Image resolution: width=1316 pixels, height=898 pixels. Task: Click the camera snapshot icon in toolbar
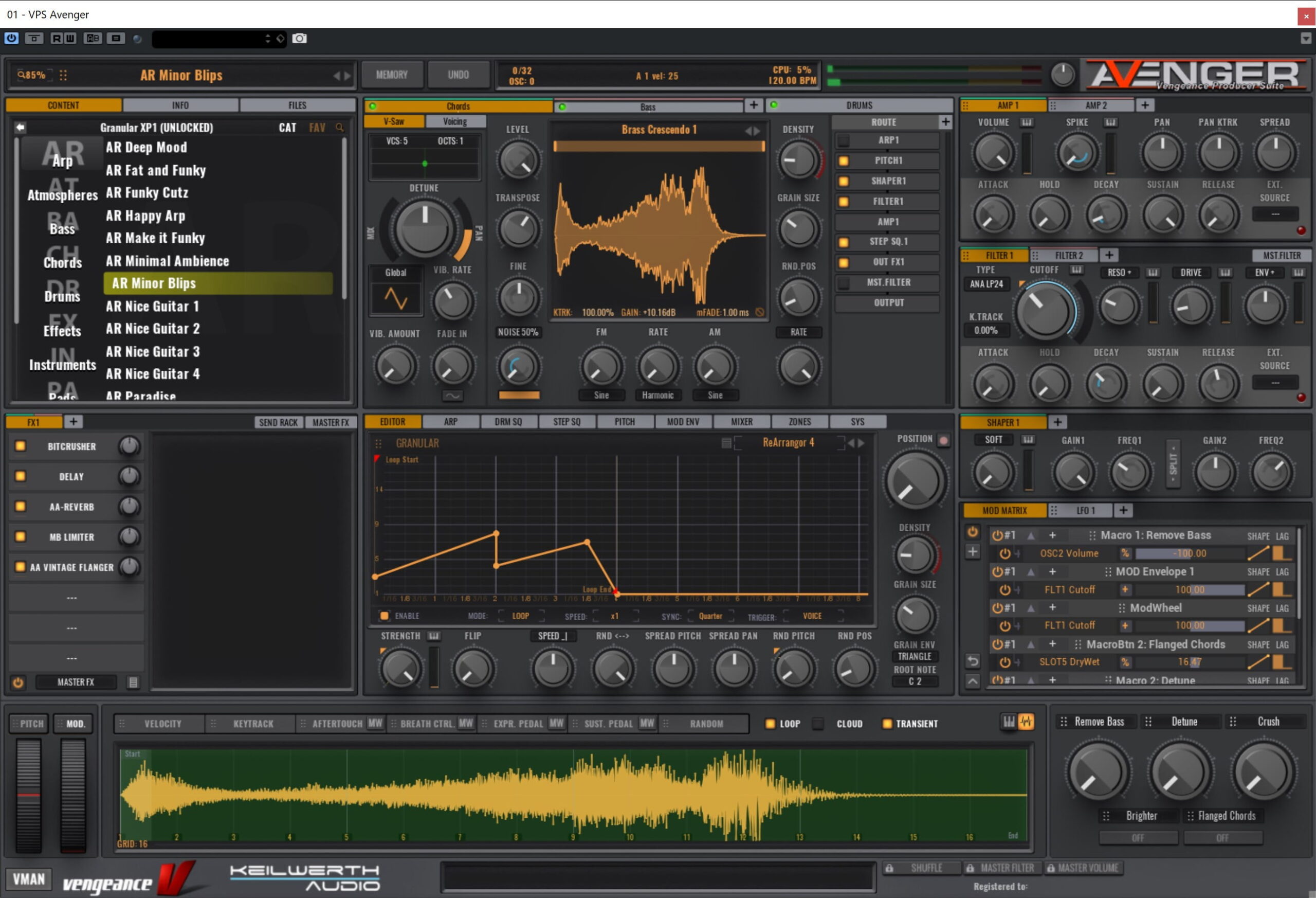(x=299, y=39)
